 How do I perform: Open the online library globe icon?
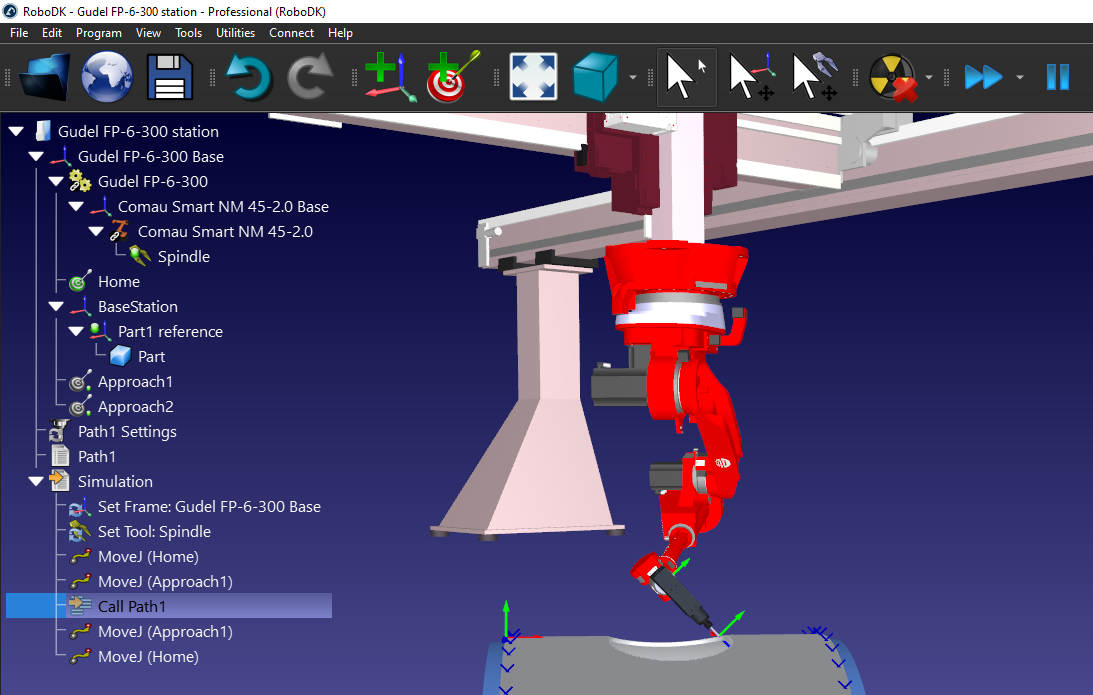[109, 77]
